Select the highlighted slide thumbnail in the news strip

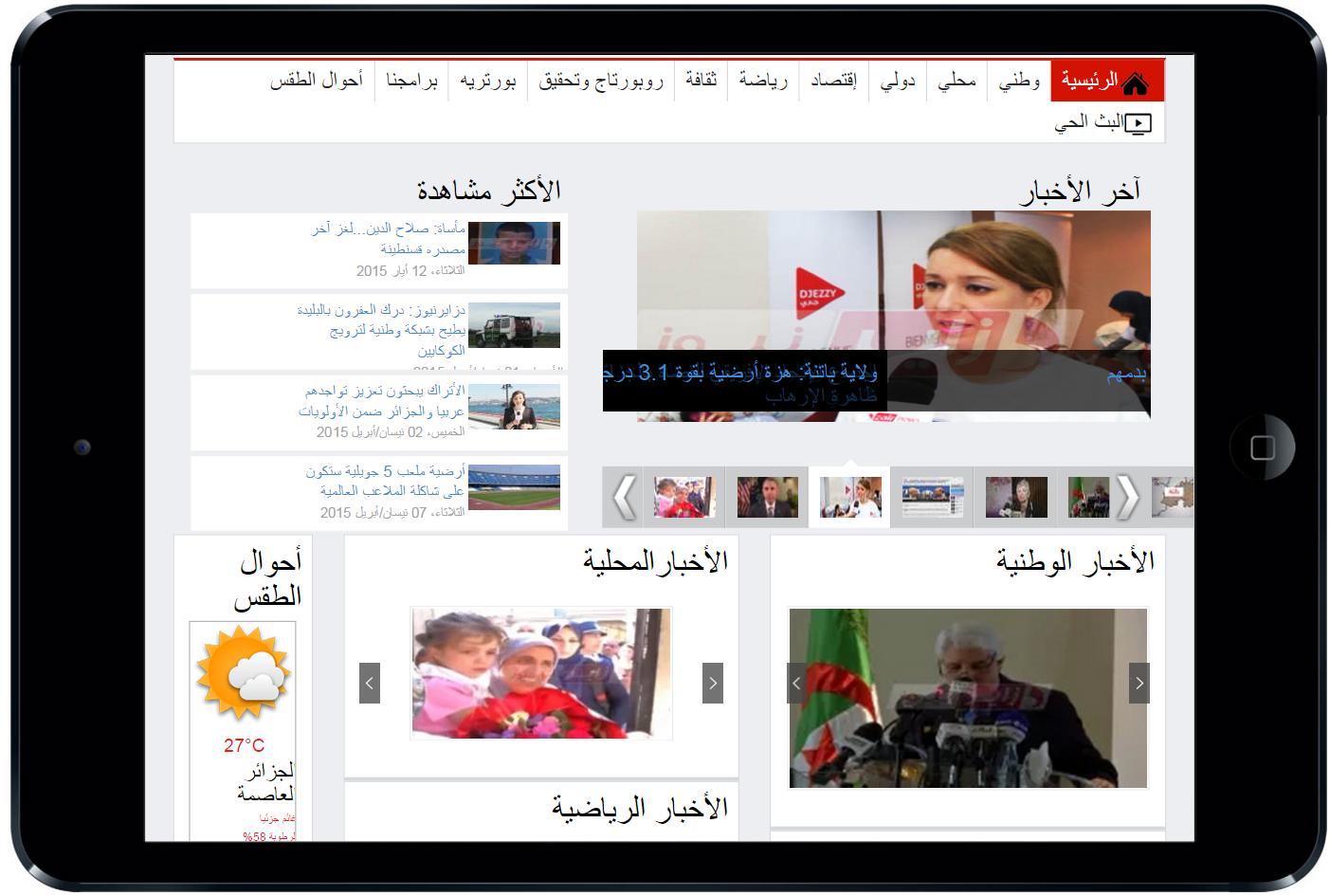coord(850,495)
